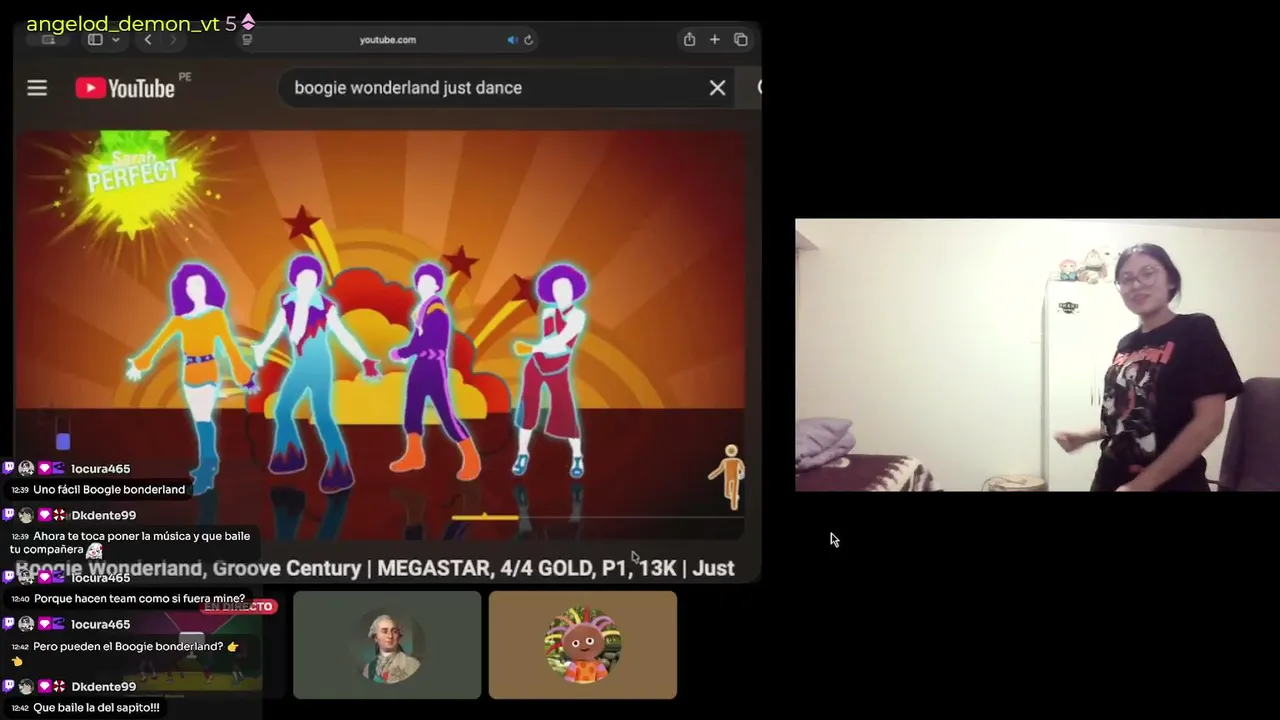The image size is (1280, 720).
Task: Open the page menu icon in address bar
Action: pos(247,40)
